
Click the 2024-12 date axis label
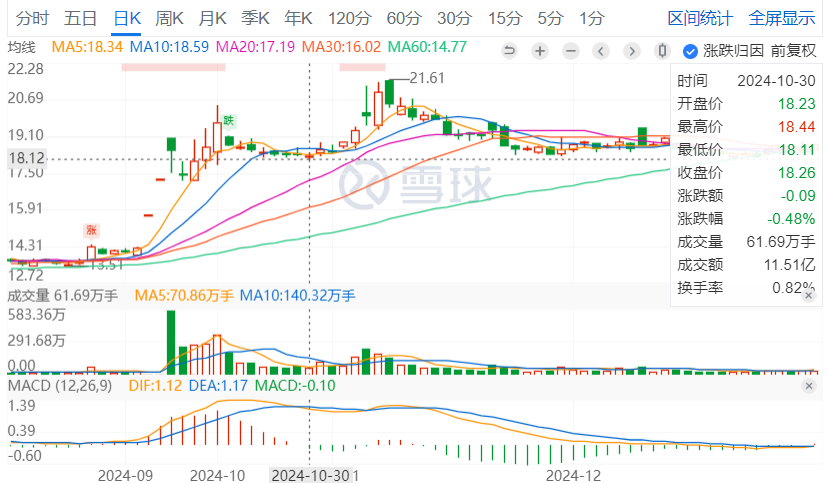(x=573, y=476)
